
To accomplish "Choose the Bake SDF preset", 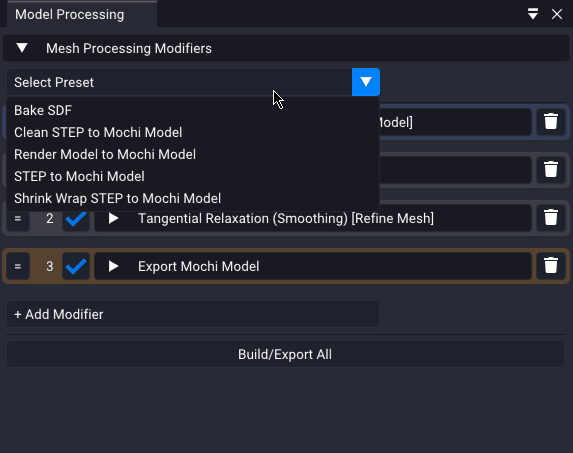I will pos(193,110).
